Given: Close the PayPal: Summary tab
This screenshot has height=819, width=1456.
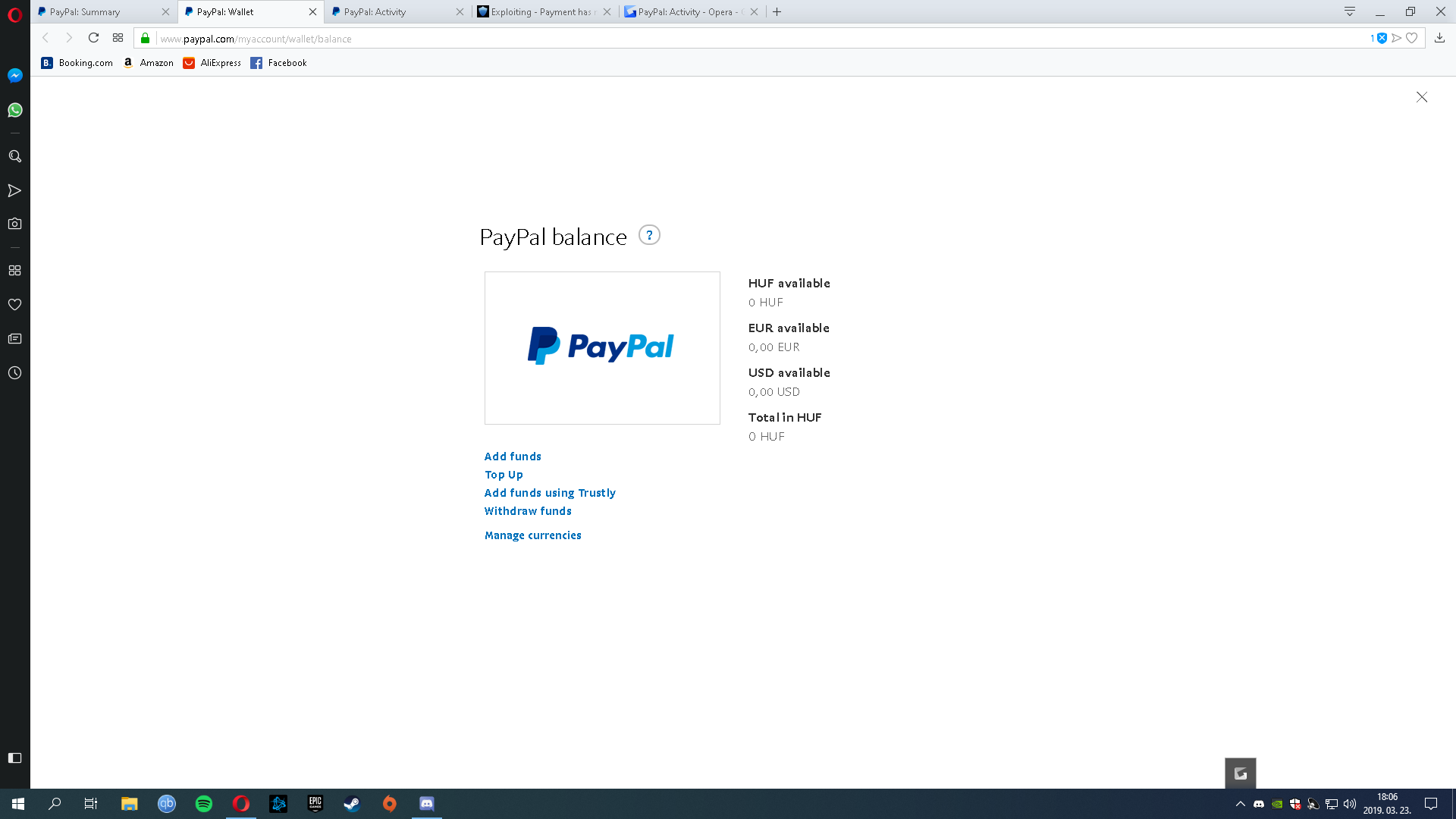Looking at the screenshot, I should pyautogui.click(x=165, y=11).
